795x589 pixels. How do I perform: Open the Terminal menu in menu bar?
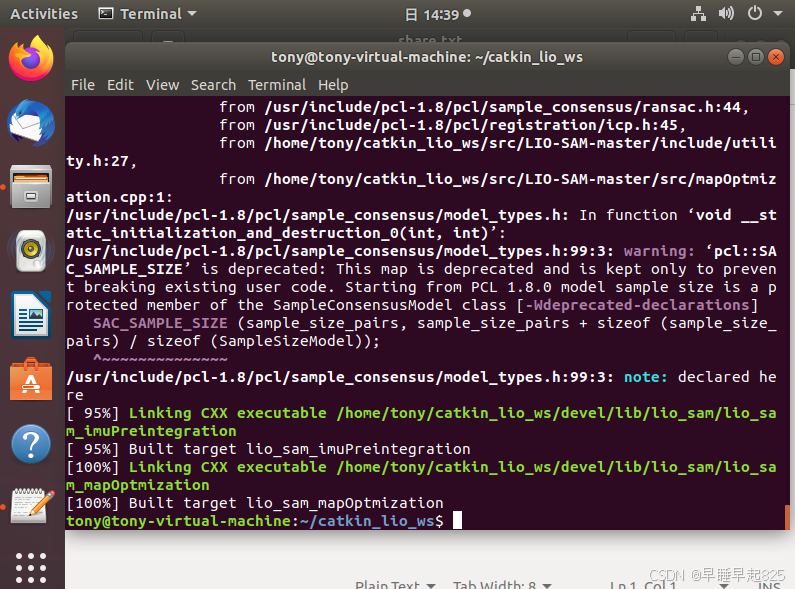(277, 85)
